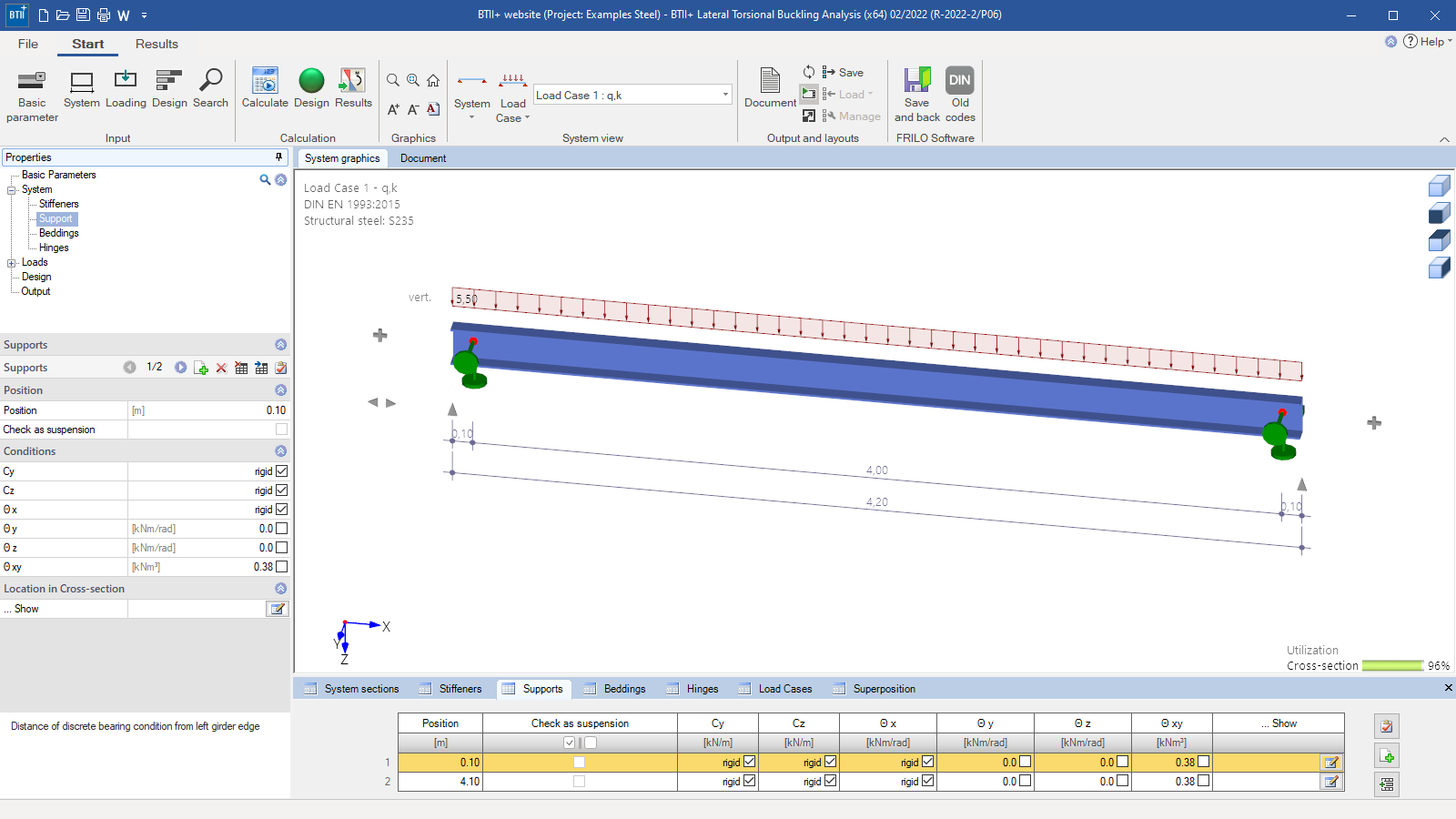This screenshot has height=819, width=1456.
Task: Click the Design input icon in Input group
Action: point(169,89)
